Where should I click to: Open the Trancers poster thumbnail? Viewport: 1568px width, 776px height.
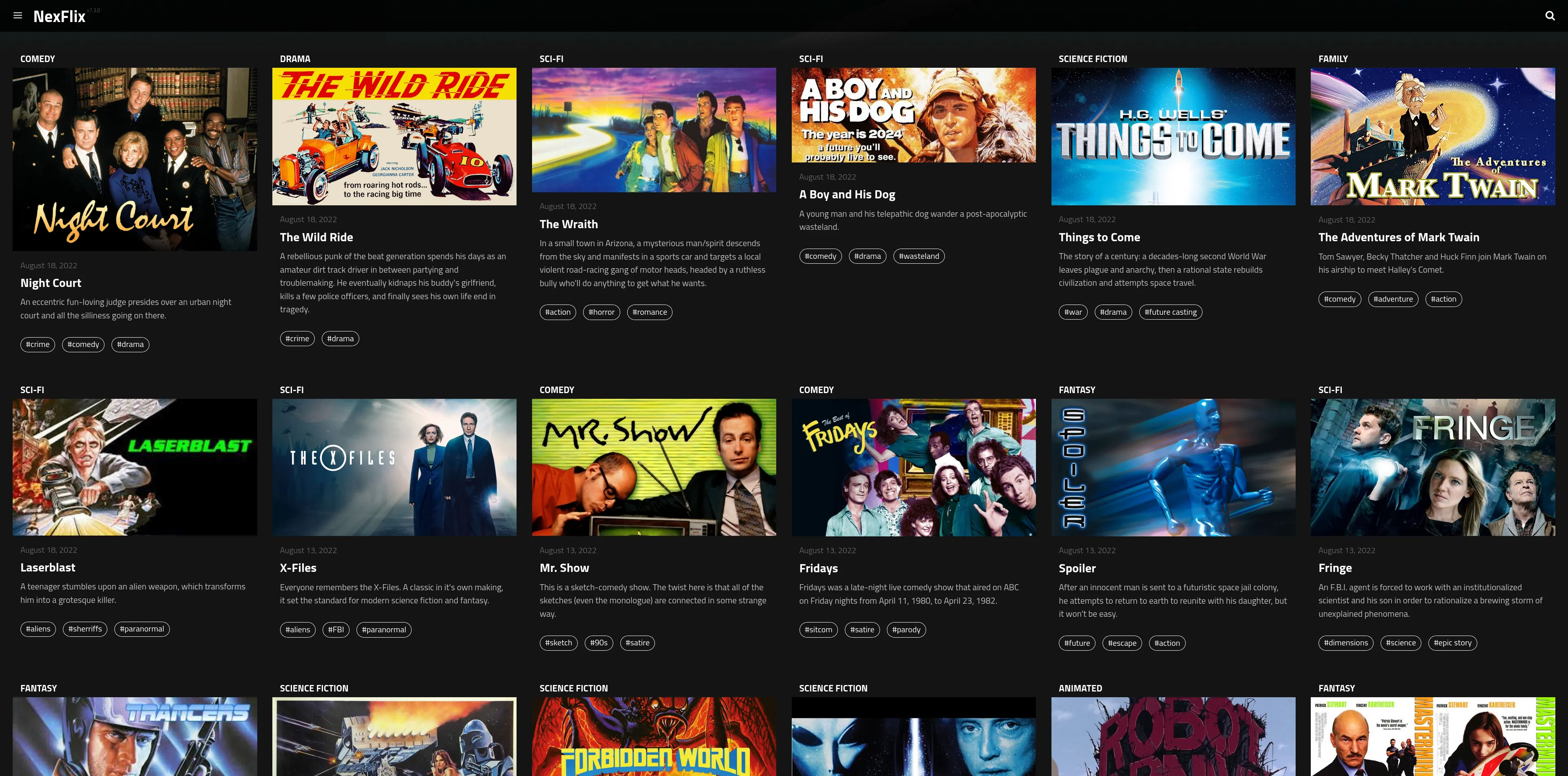point(134,736)
